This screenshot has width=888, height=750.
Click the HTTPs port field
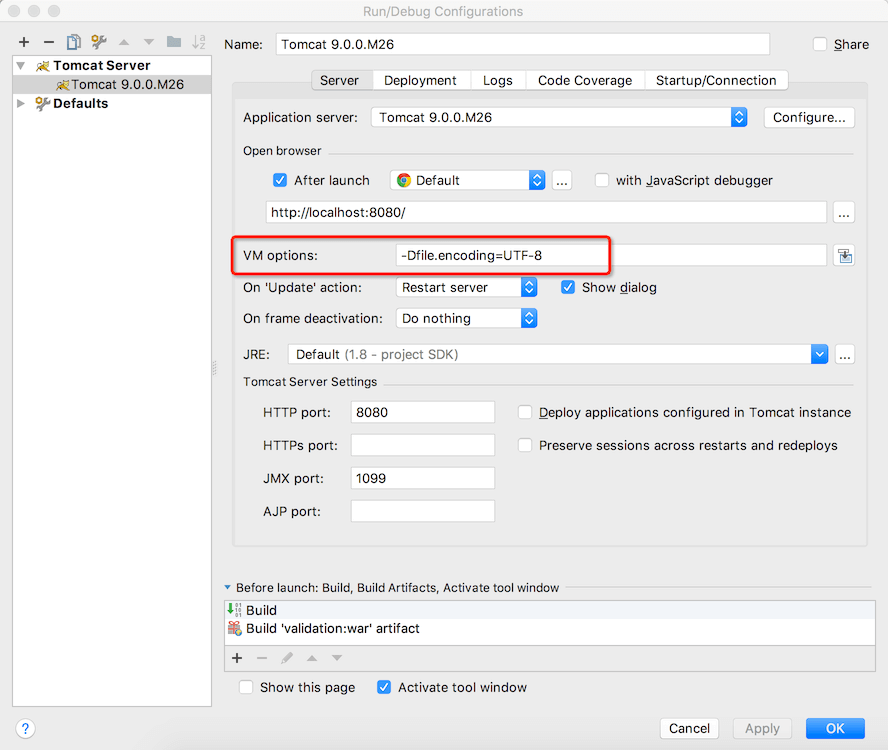pos(422,445)
